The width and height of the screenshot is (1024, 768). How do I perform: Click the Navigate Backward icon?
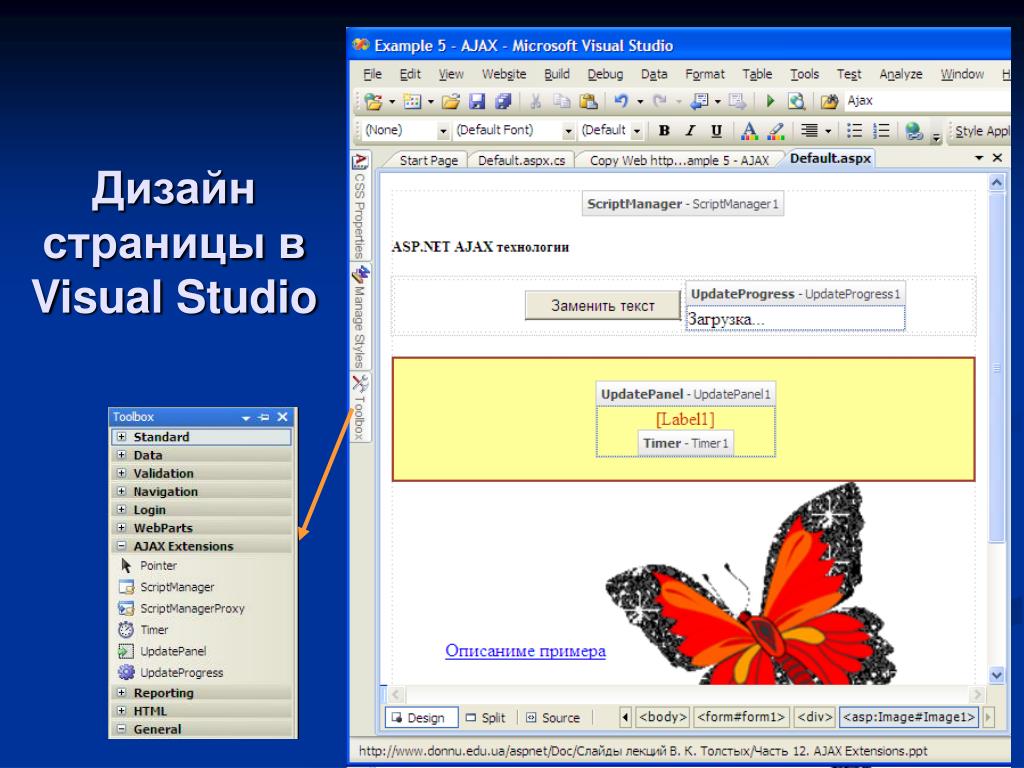[699, 101]
